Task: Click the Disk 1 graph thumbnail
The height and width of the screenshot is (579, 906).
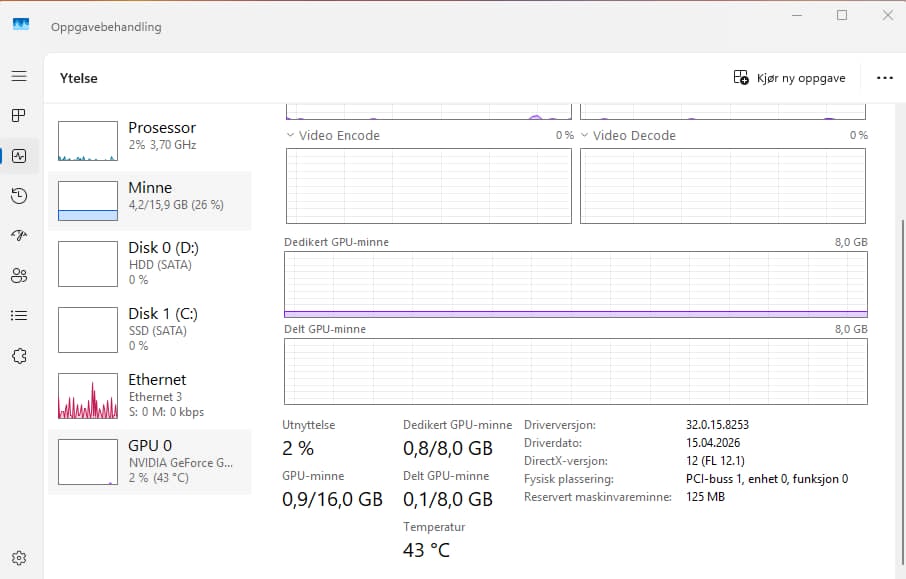Action: [88, 329]
